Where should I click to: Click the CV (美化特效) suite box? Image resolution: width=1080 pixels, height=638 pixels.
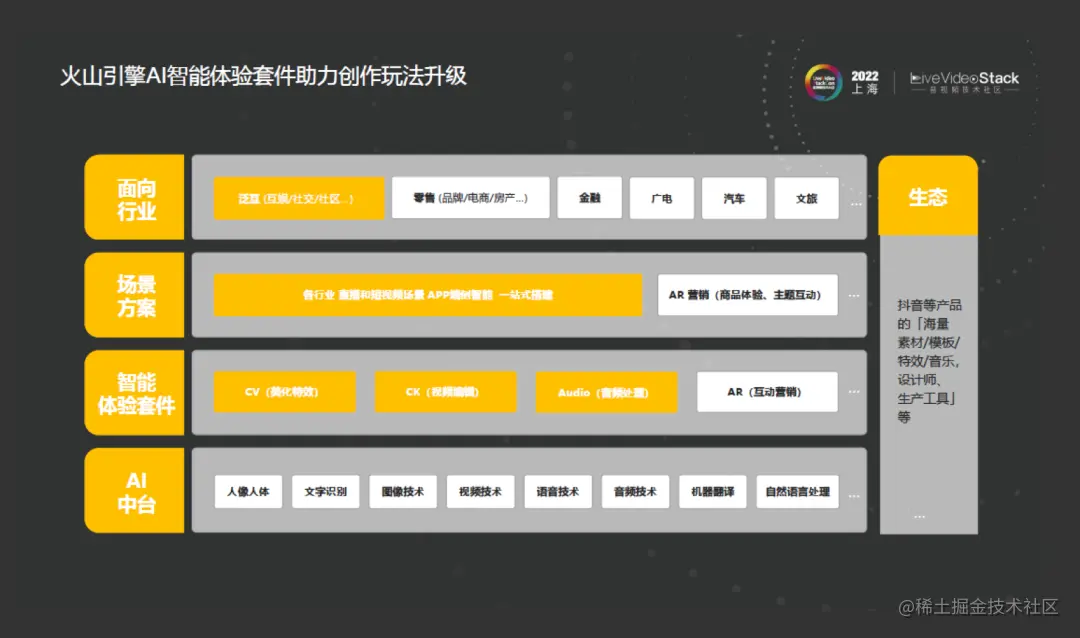coord(284,391)
